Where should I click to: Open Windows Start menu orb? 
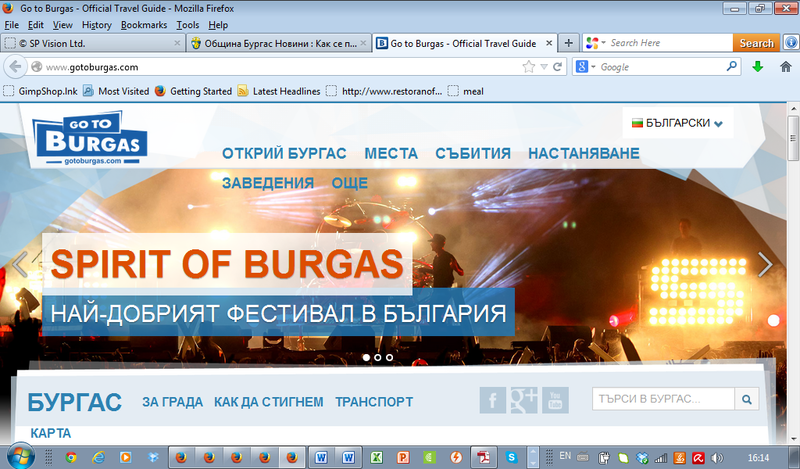(20, 456)
